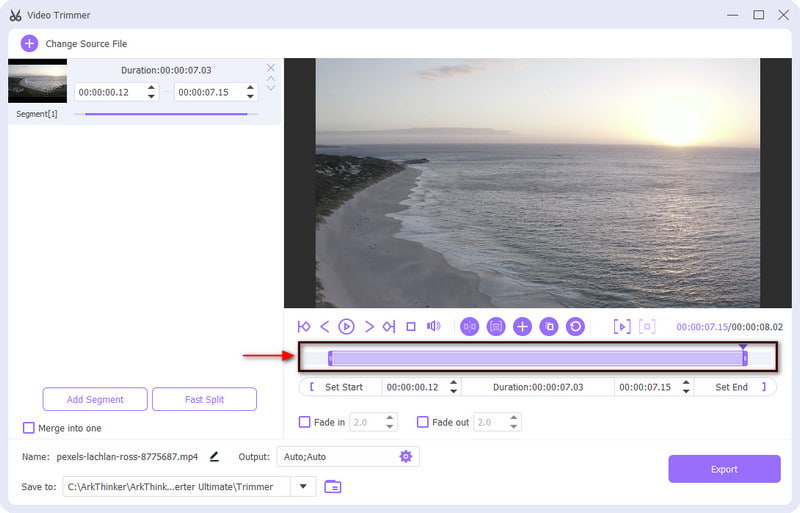Increase start time beside Set Start
Screen dimensions: 800x513
(453, 382)
